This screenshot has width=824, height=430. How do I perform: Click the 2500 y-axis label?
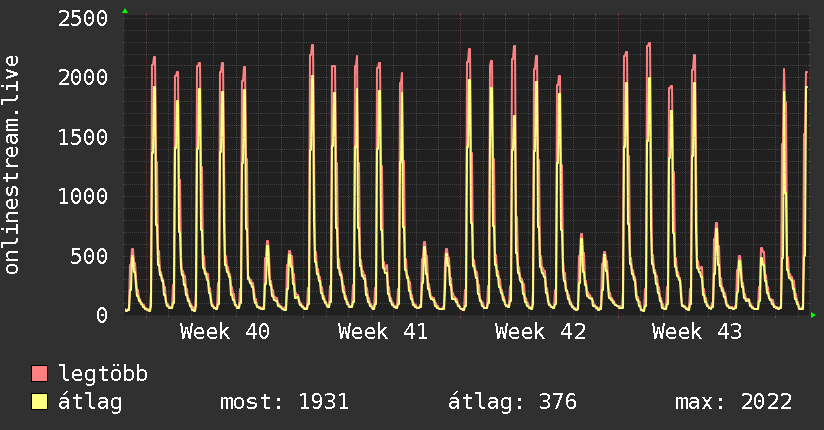tap(83, 19)
